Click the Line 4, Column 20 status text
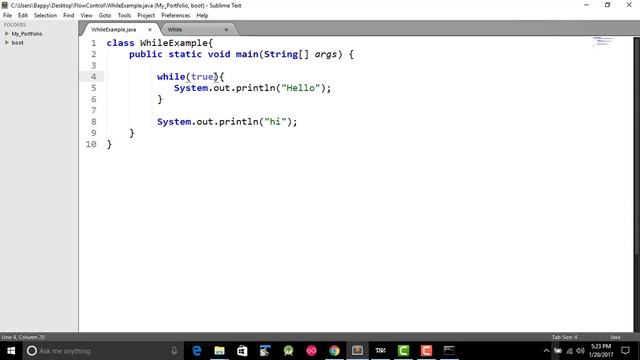Image resolution: width=640 pixels, height=360 pixels. pos(23,337)
